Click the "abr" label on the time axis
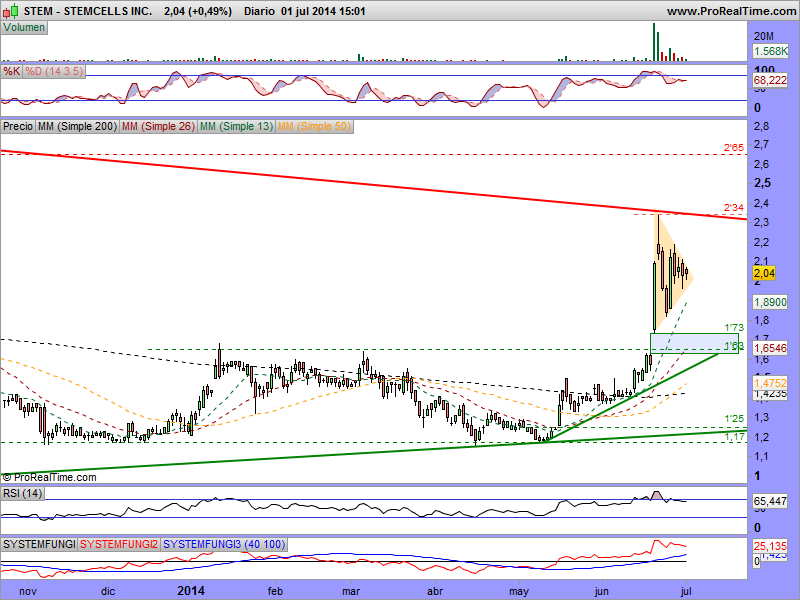Viewport: 800px width, 600px height. [435, 591]
